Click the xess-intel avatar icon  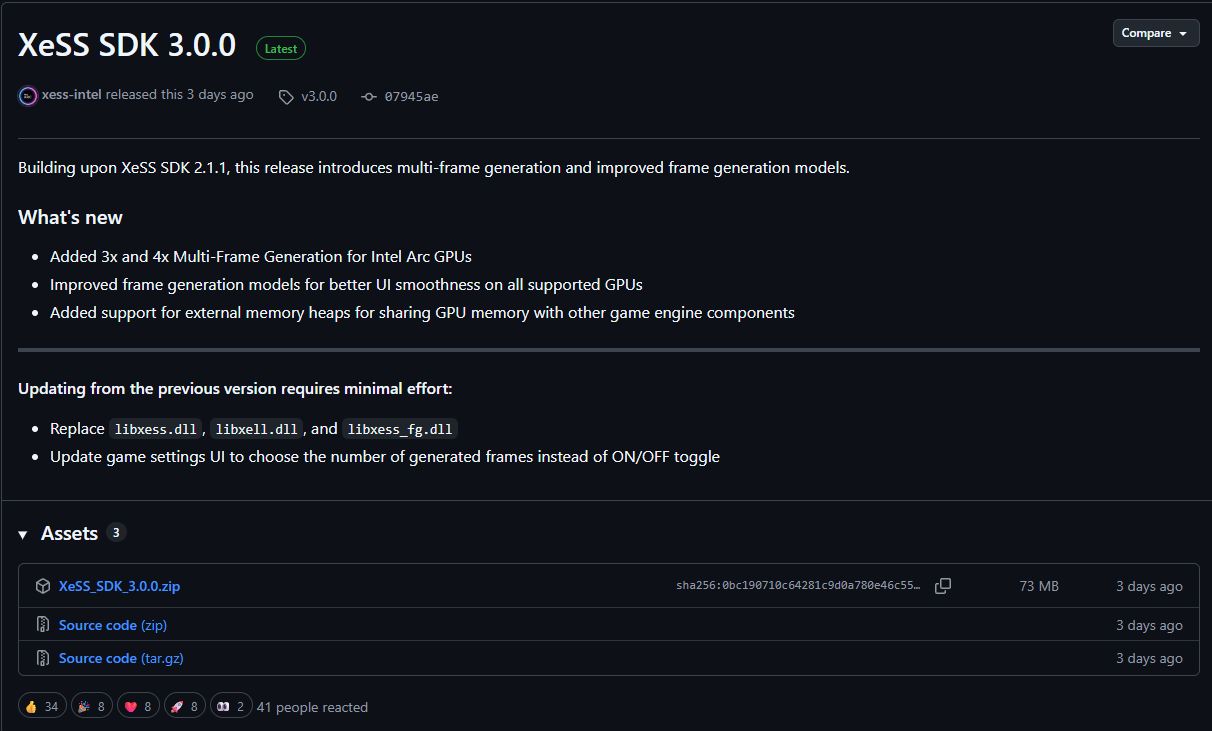click(28, 95)
